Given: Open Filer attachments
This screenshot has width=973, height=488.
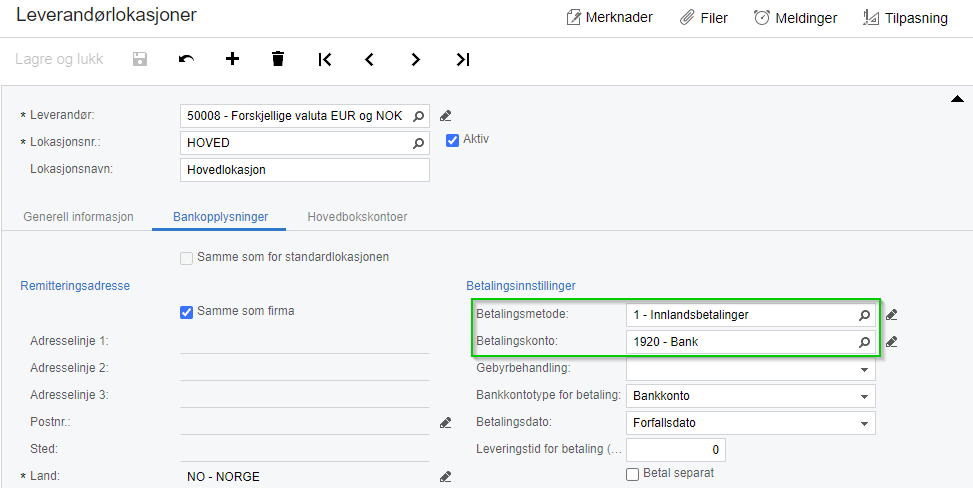Looking at the screenshot, I should (704, 18).
